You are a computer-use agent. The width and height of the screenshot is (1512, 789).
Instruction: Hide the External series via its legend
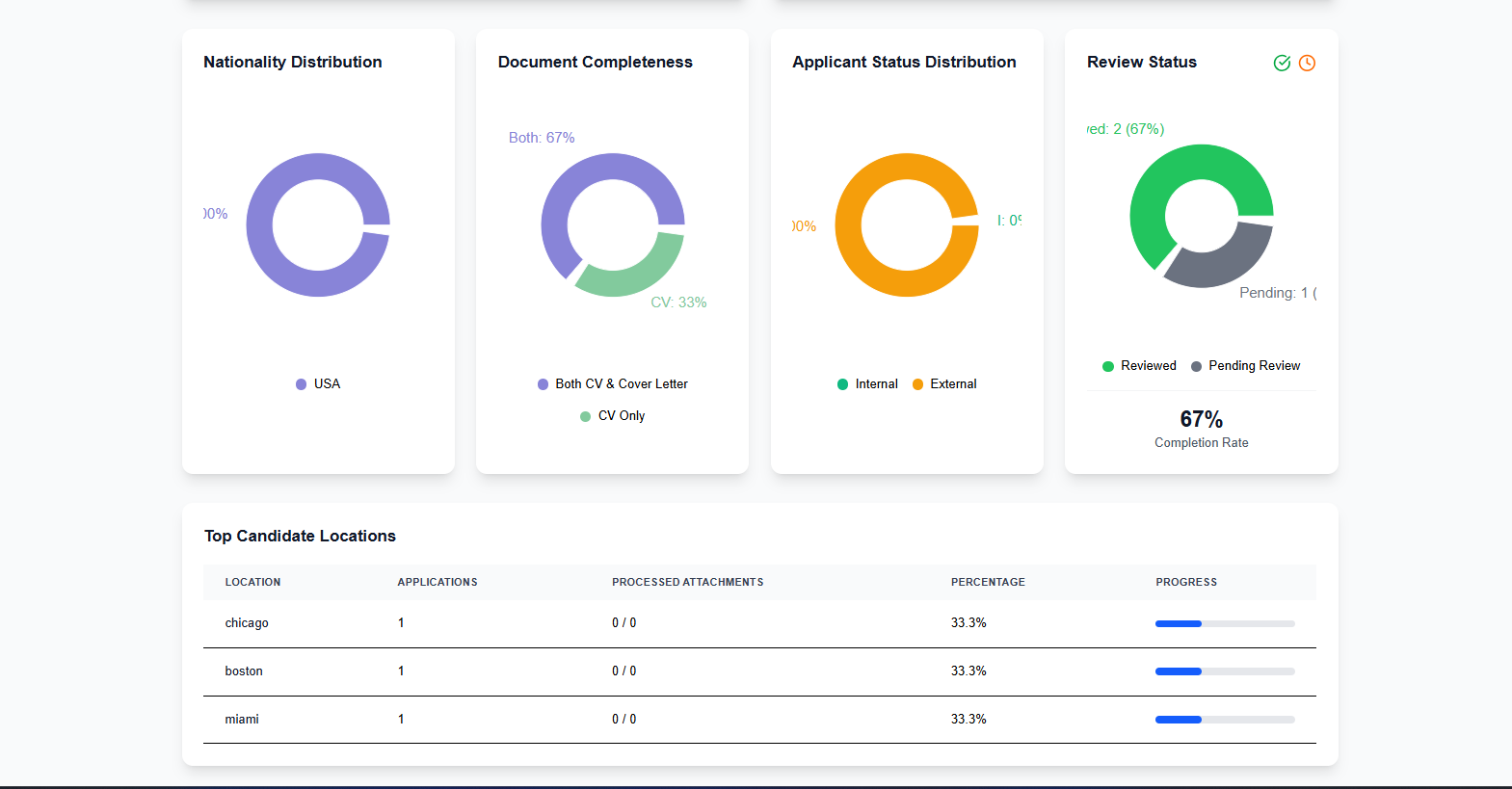[x=944, y=383]
